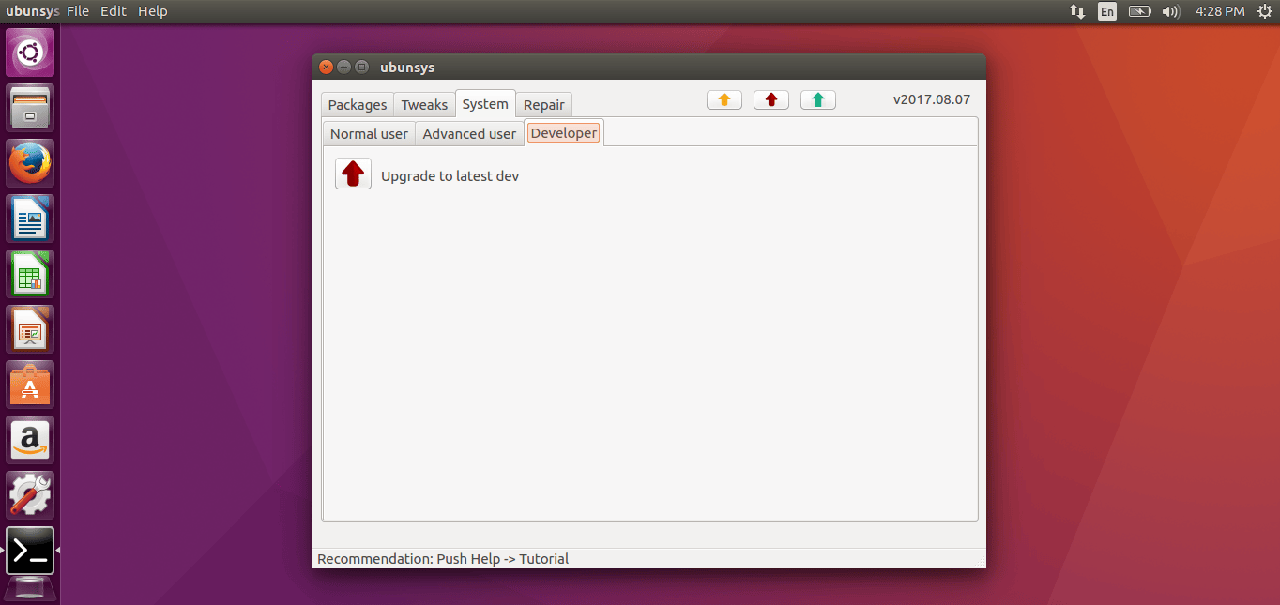Open the Repair tab
The width and height of the screenshot is (1280, 605).
click(x=544, y=105)
